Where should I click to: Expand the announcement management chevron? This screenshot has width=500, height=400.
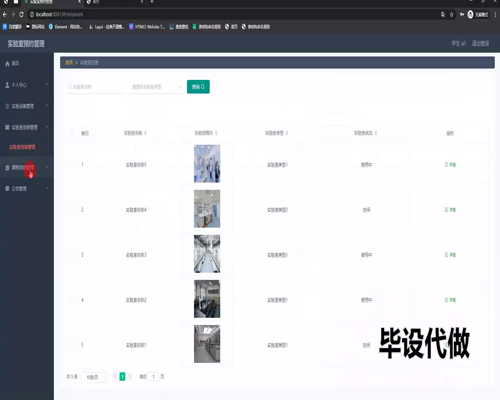tap(47, 188)
